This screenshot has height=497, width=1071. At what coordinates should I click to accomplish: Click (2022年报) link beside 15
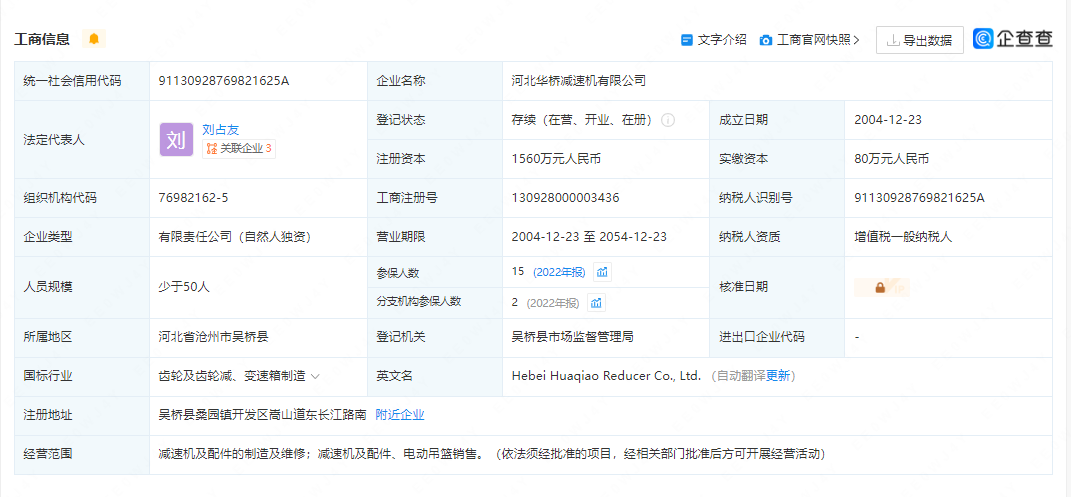(x=559, y=272)
